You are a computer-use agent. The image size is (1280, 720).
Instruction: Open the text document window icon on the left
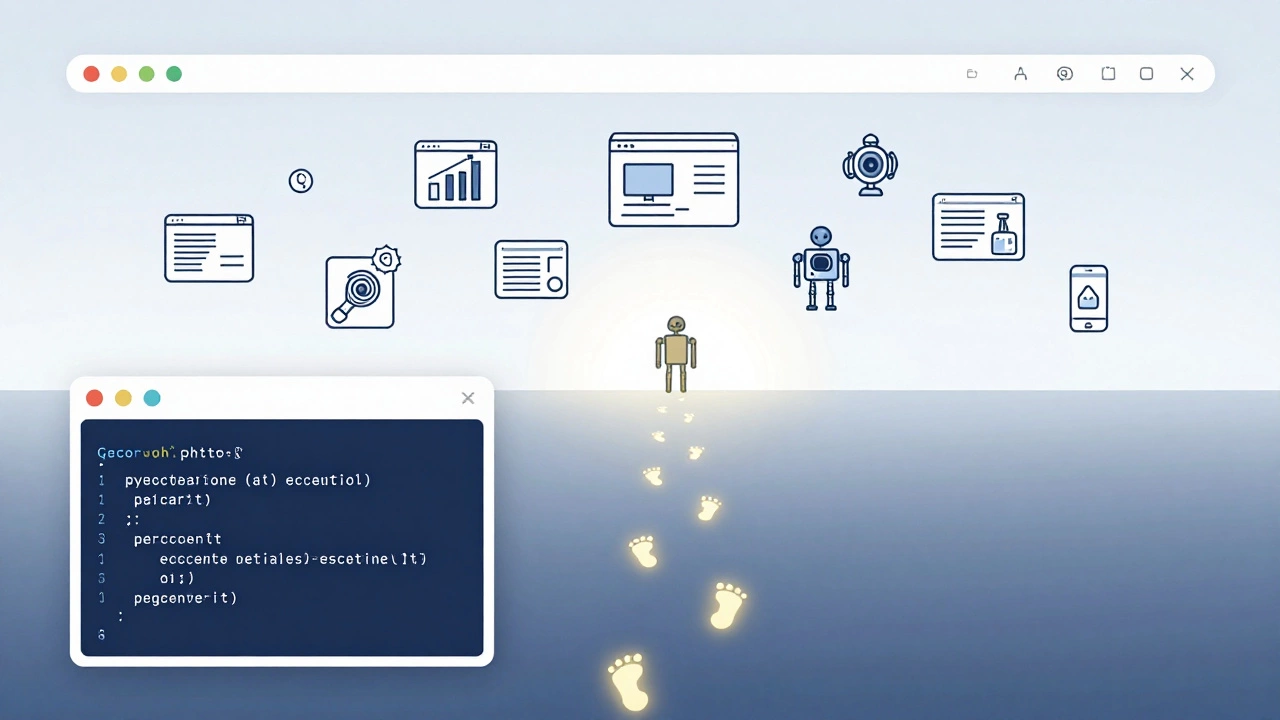209,247
